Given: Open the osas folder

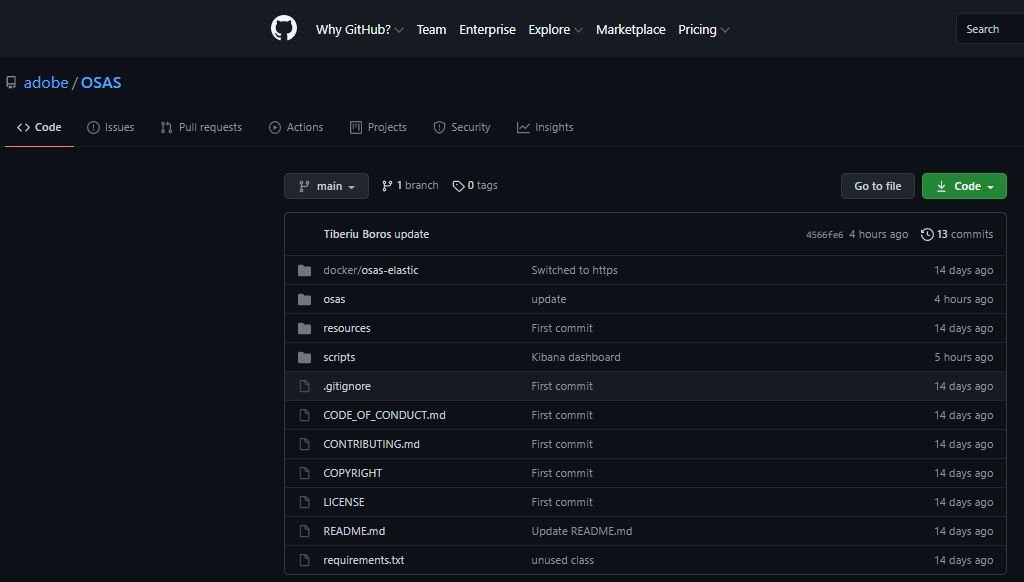Looking at the screenshot, I should coord(334,299).
